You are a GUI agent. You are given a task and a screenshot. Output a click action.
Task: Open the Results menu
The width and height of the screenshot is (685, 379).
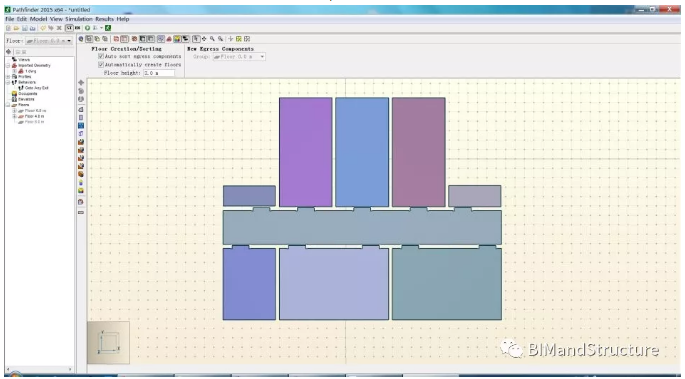click(104, 19)
